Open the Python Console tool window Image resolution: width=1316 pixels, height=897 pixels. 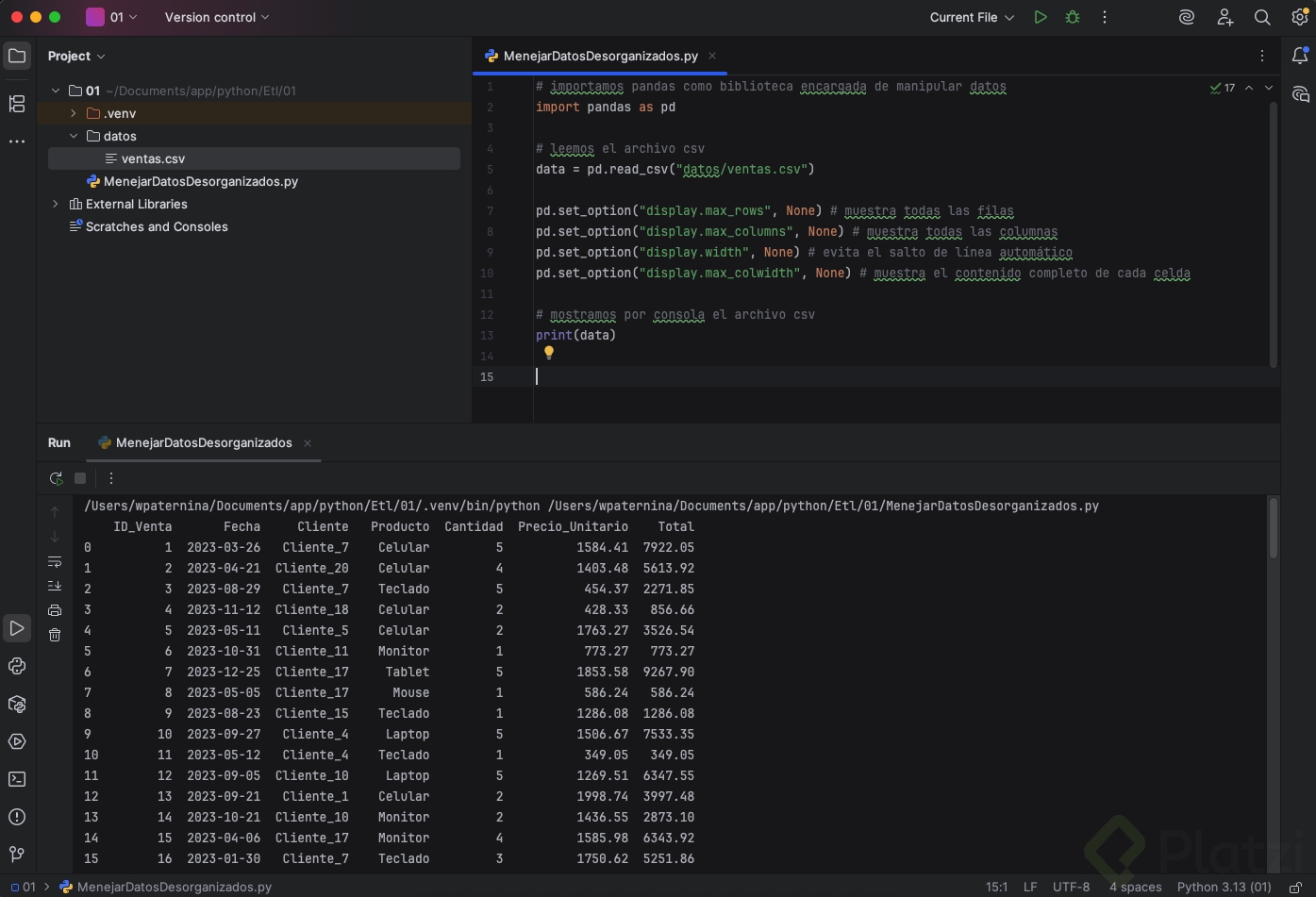pyautogui.click(x=17, y=666)
